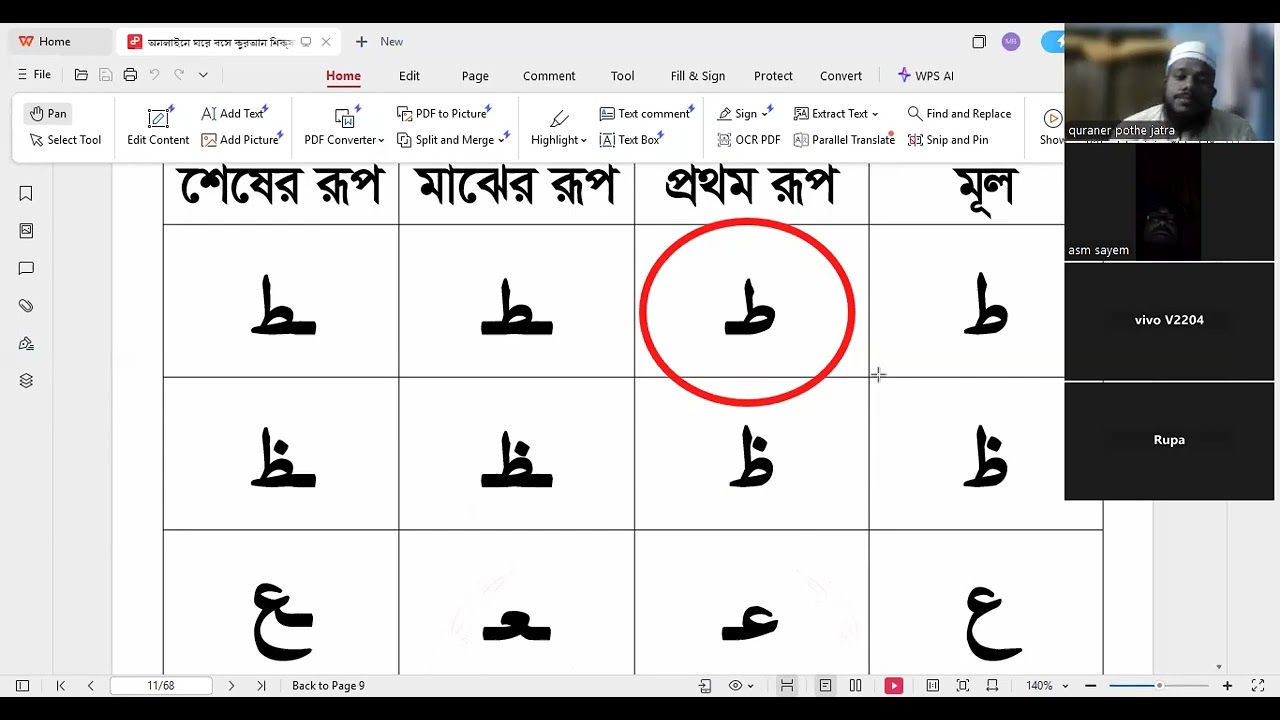This screenshot has width=1280, height=720.
Task: Open the File menu
Action: tap(34, 75)
